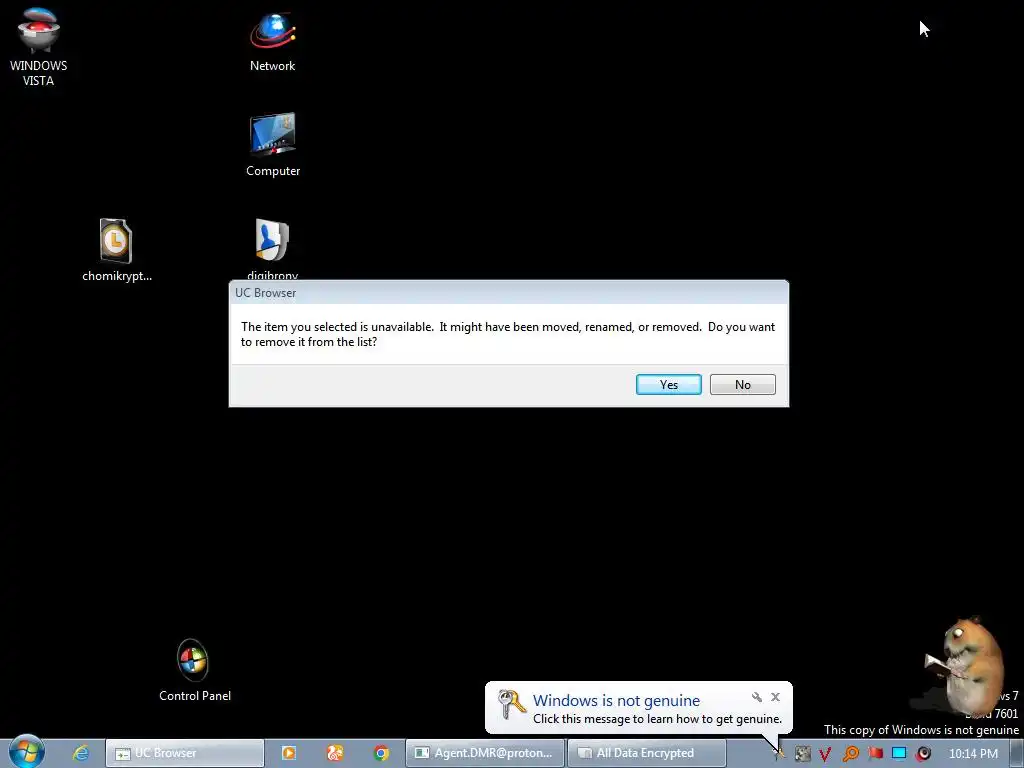1024x768 pixels.
Task: Click the keys icon in the notification balloon
Action: point(511,704)
